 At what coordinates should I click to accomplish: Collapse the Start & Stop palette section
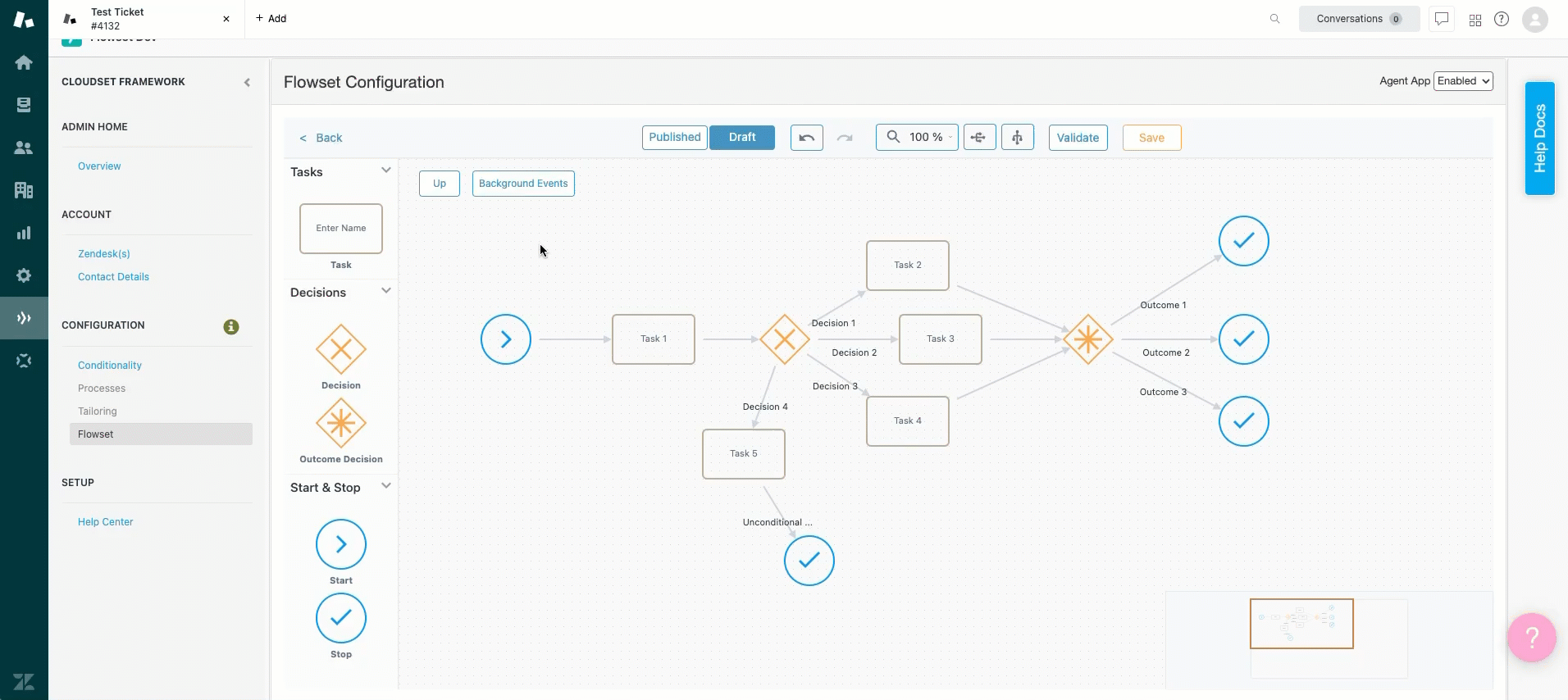[385, 486]
